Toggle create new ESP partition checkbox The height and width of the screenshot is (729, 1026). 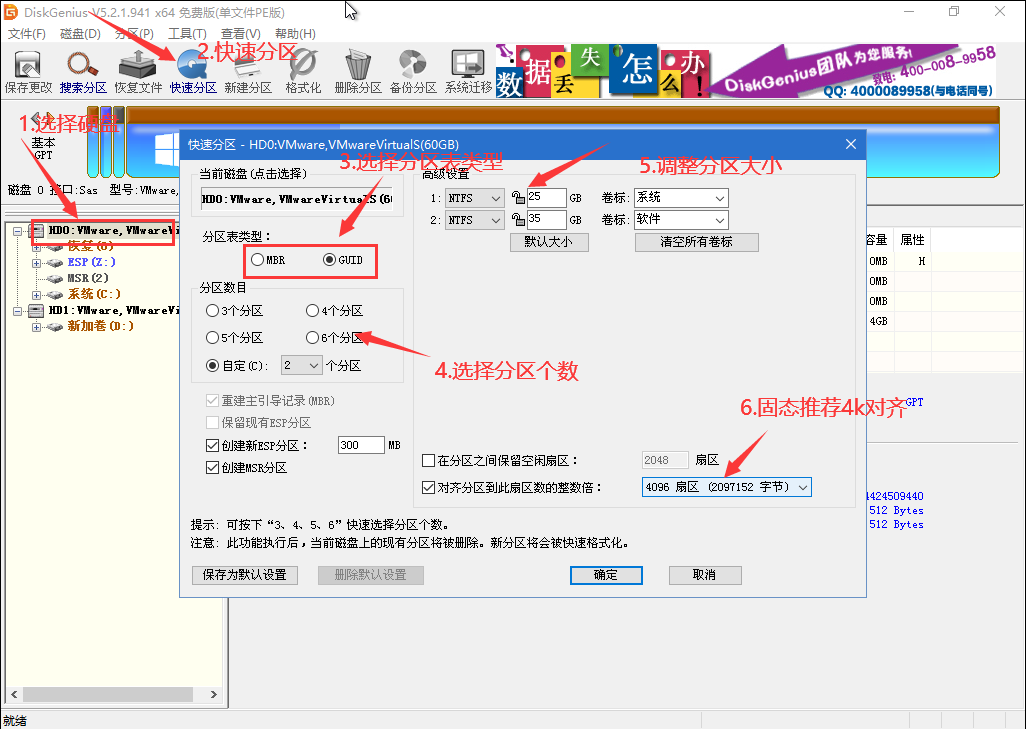pyautogui.click(x=212, y=446)
